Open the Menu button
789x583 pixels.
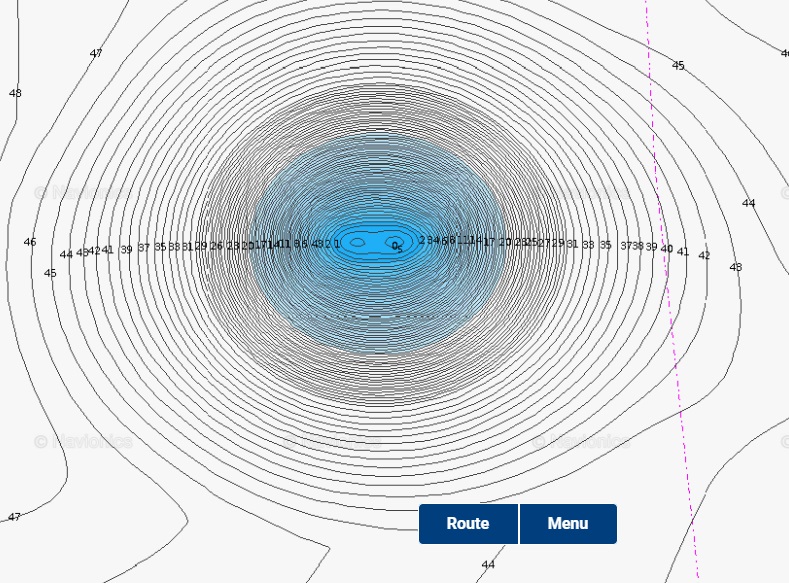click(x=568, y=524)
